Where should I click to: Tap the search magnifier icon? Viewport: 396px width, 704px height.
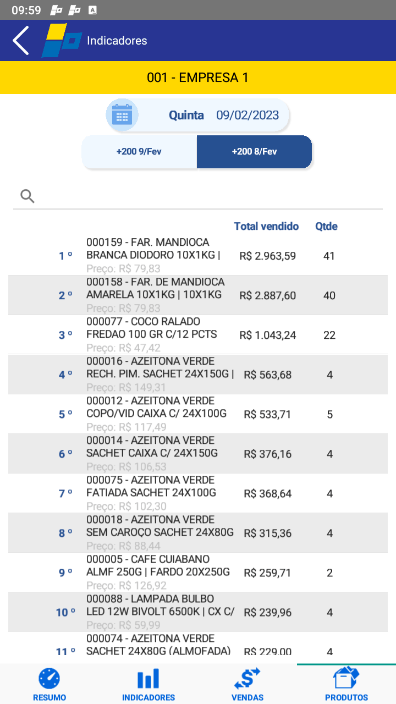click(27, 196)
